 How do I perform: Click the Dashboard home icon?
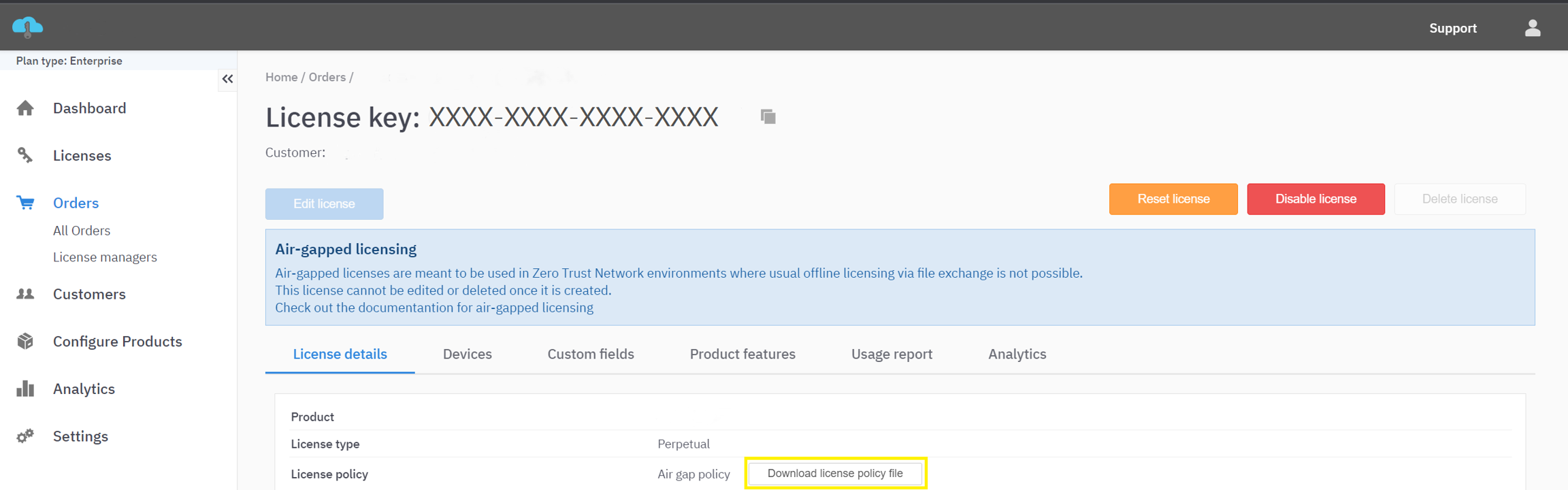point(25,108)
